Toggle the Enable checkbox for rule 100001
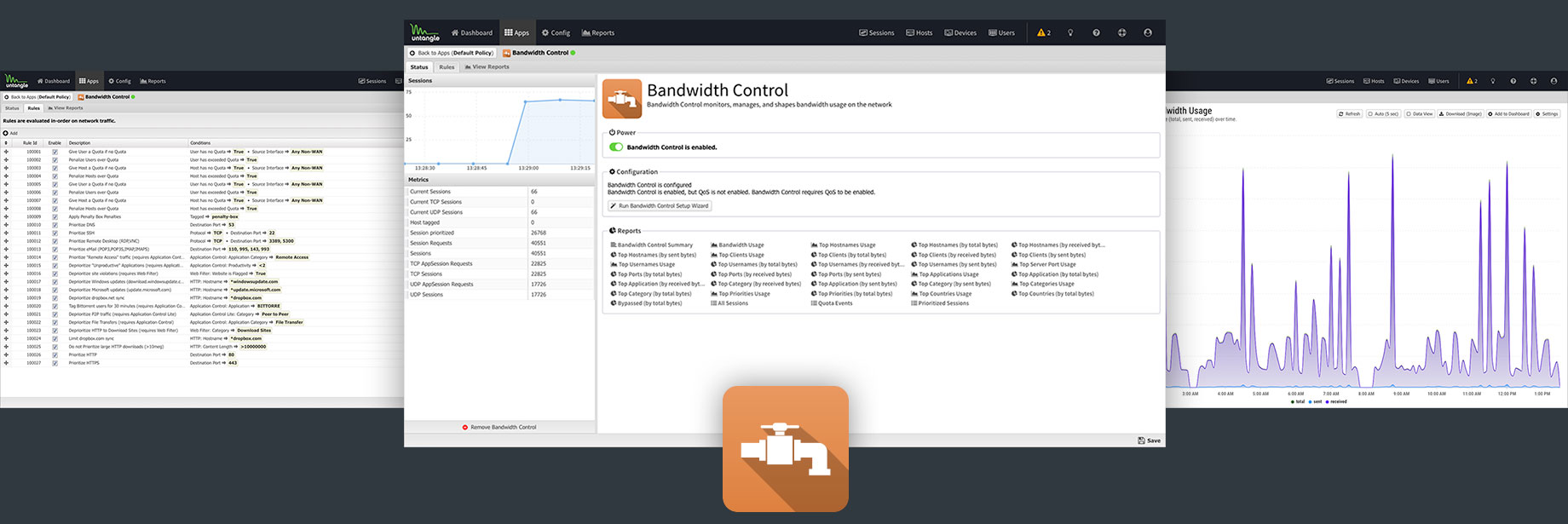The image size is (1568, 524). click(x=55, y=152)
